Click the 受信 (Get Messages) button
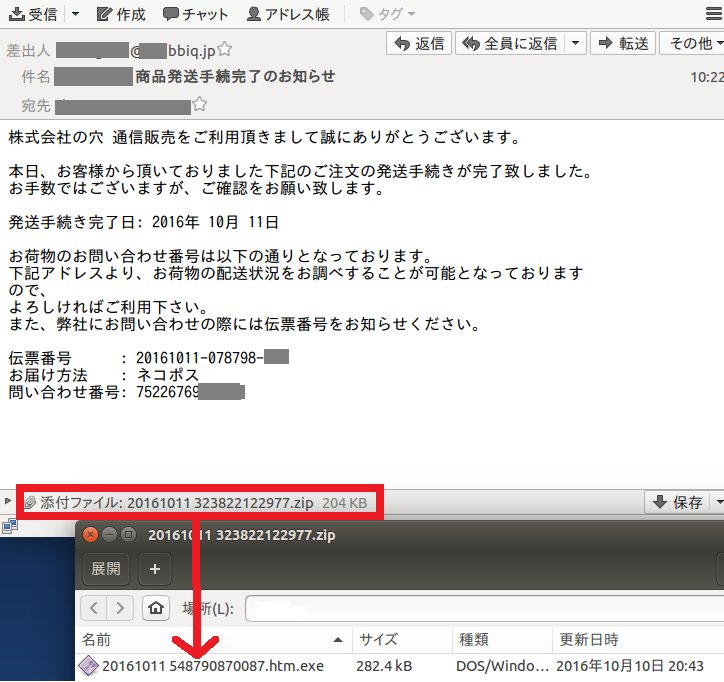 tap(33, 14)
